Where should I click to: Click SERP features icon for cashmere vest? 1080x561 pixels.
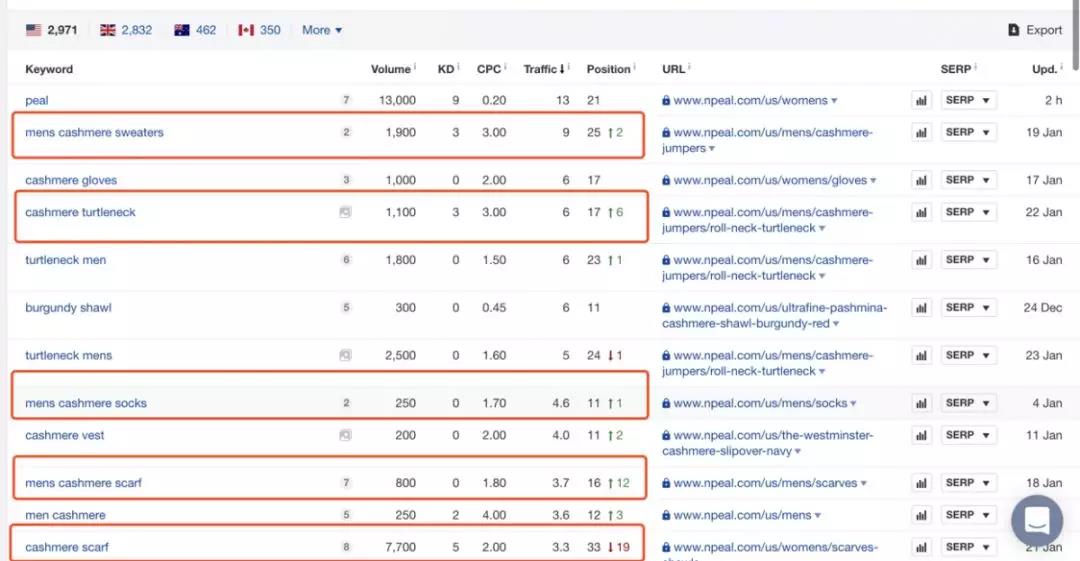click(345, 435)
